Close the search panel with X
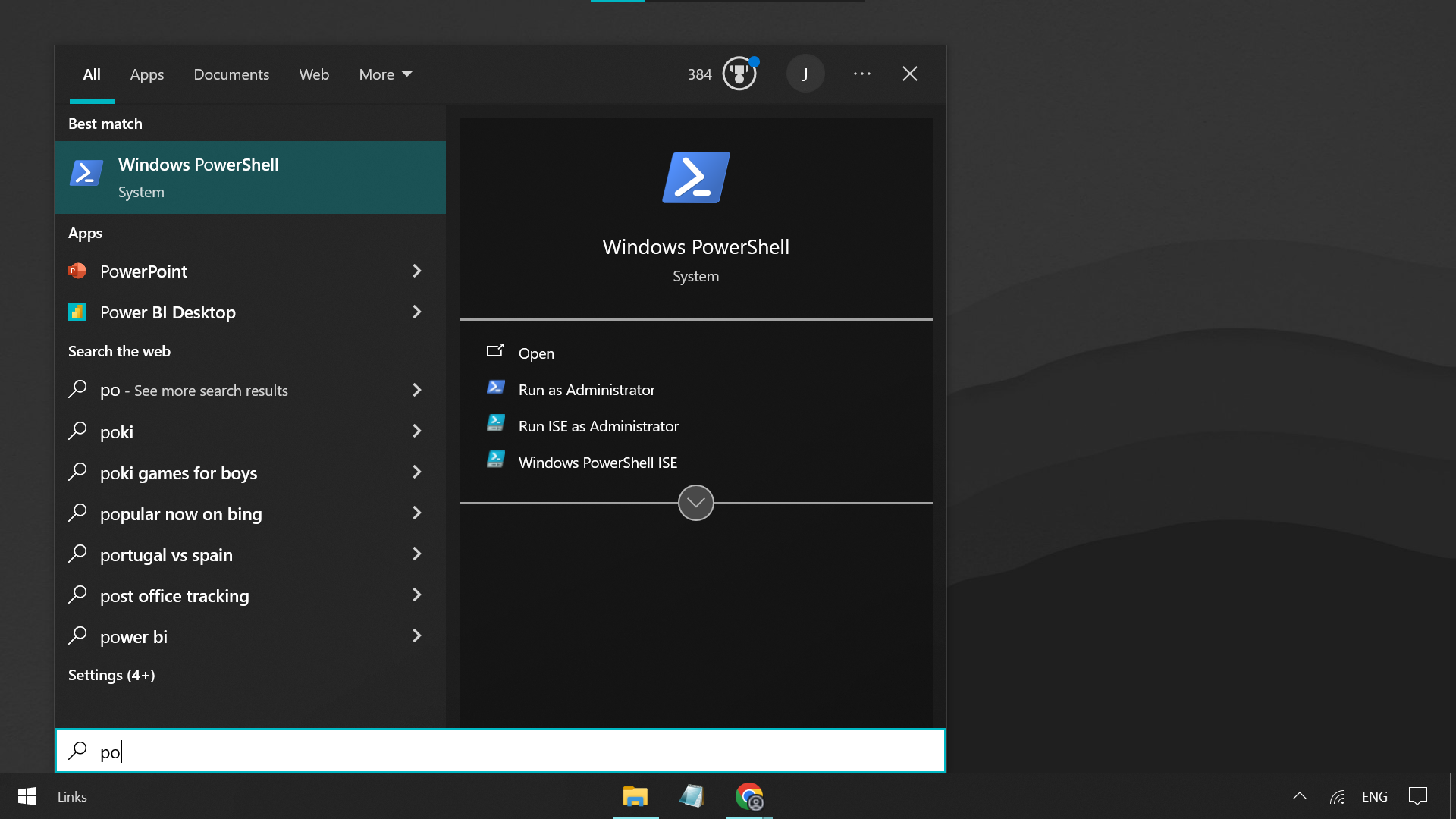The width and height of the screenshot is (1456, 819). click(910, 74)
